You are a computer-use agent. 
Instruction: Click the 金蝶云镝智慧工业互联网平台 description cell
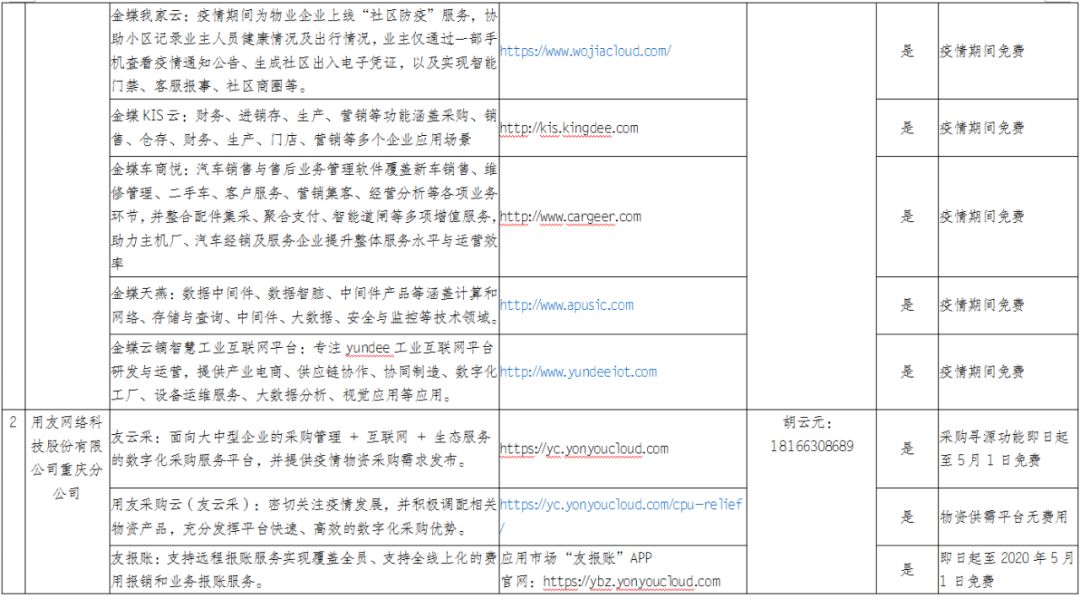click(x=304, y=372)
